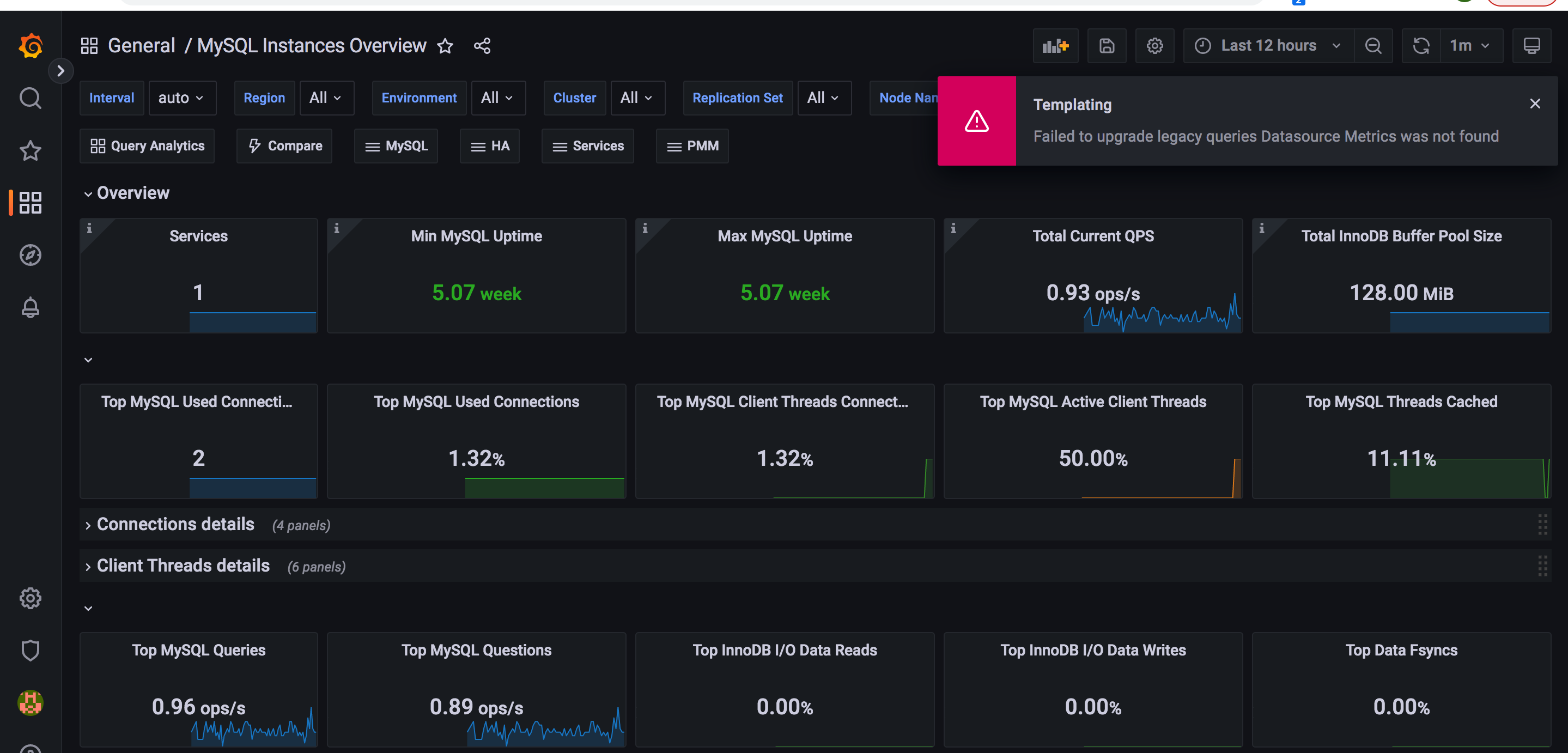
Task: Open the Last 12 hours time picker
Action: [1268, 46]
